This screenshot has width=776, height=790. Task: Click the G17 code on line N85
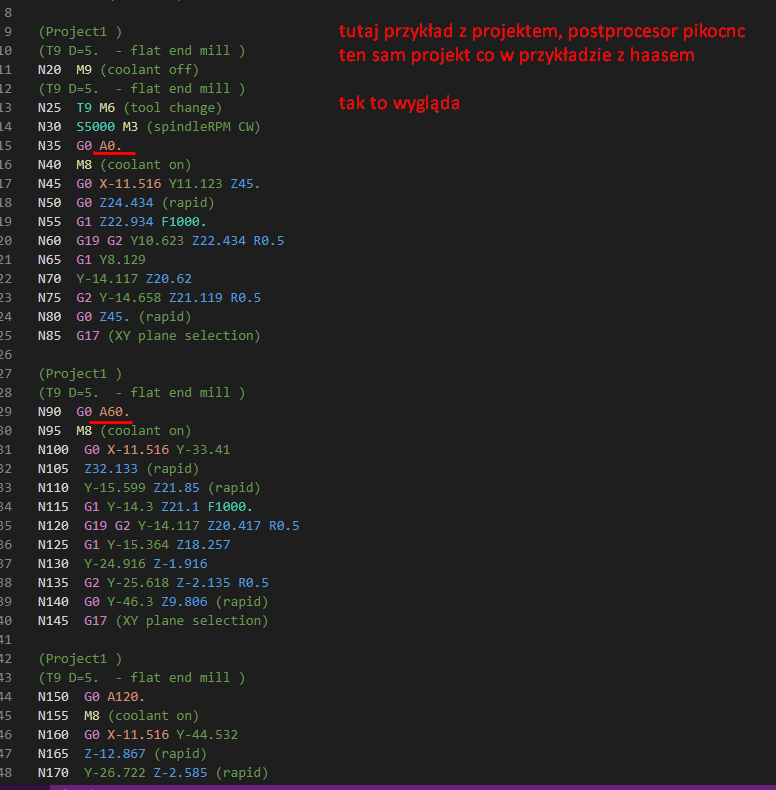click(x=88, y=336)
